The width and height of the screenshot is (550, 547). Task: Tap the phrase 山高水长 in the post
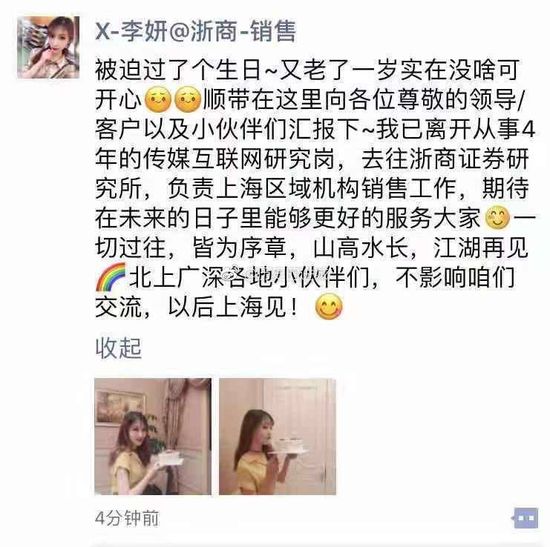pos(361,248)
